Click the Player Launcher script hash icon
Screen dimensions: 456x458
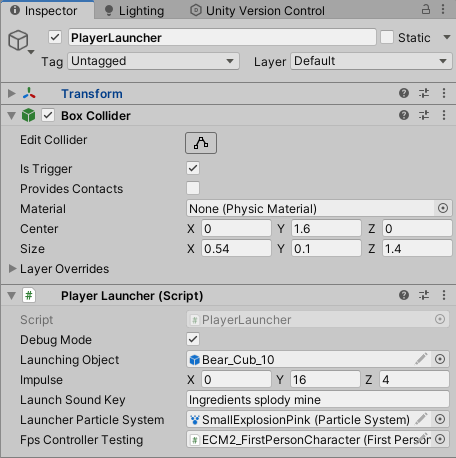(29, 295)
